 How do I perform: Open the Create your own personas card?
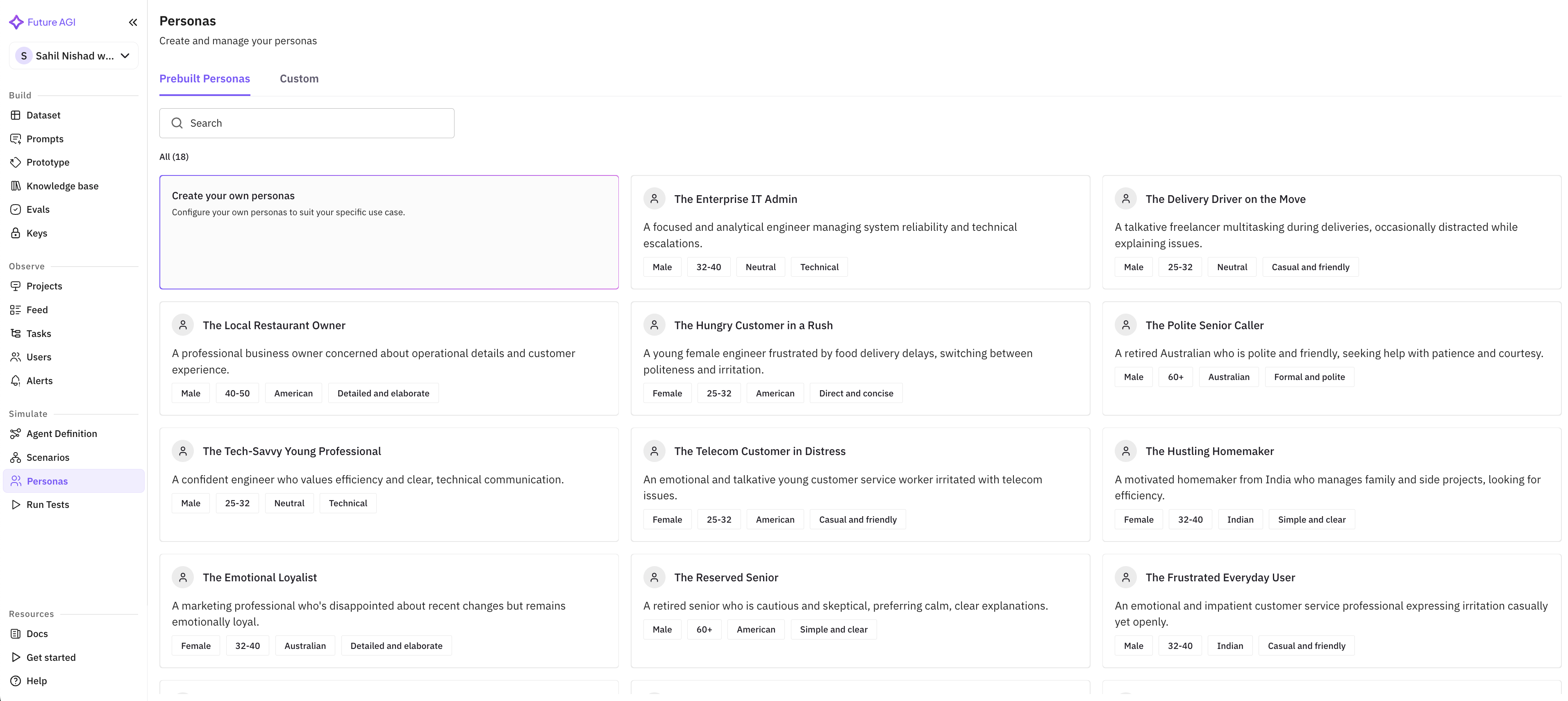(389, 232)
